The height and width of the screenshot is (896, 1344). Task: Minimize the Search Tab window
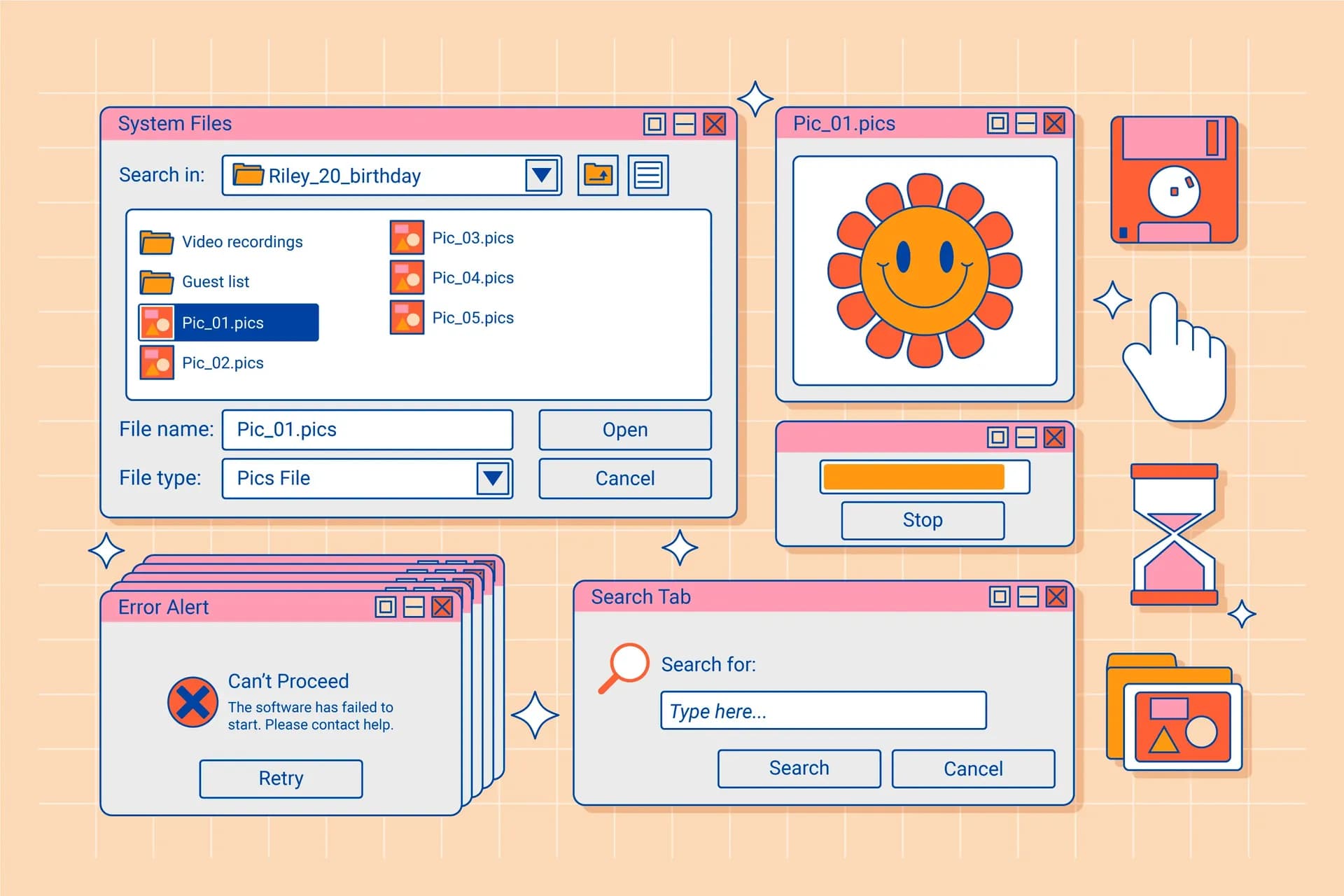pos(1028,597)
